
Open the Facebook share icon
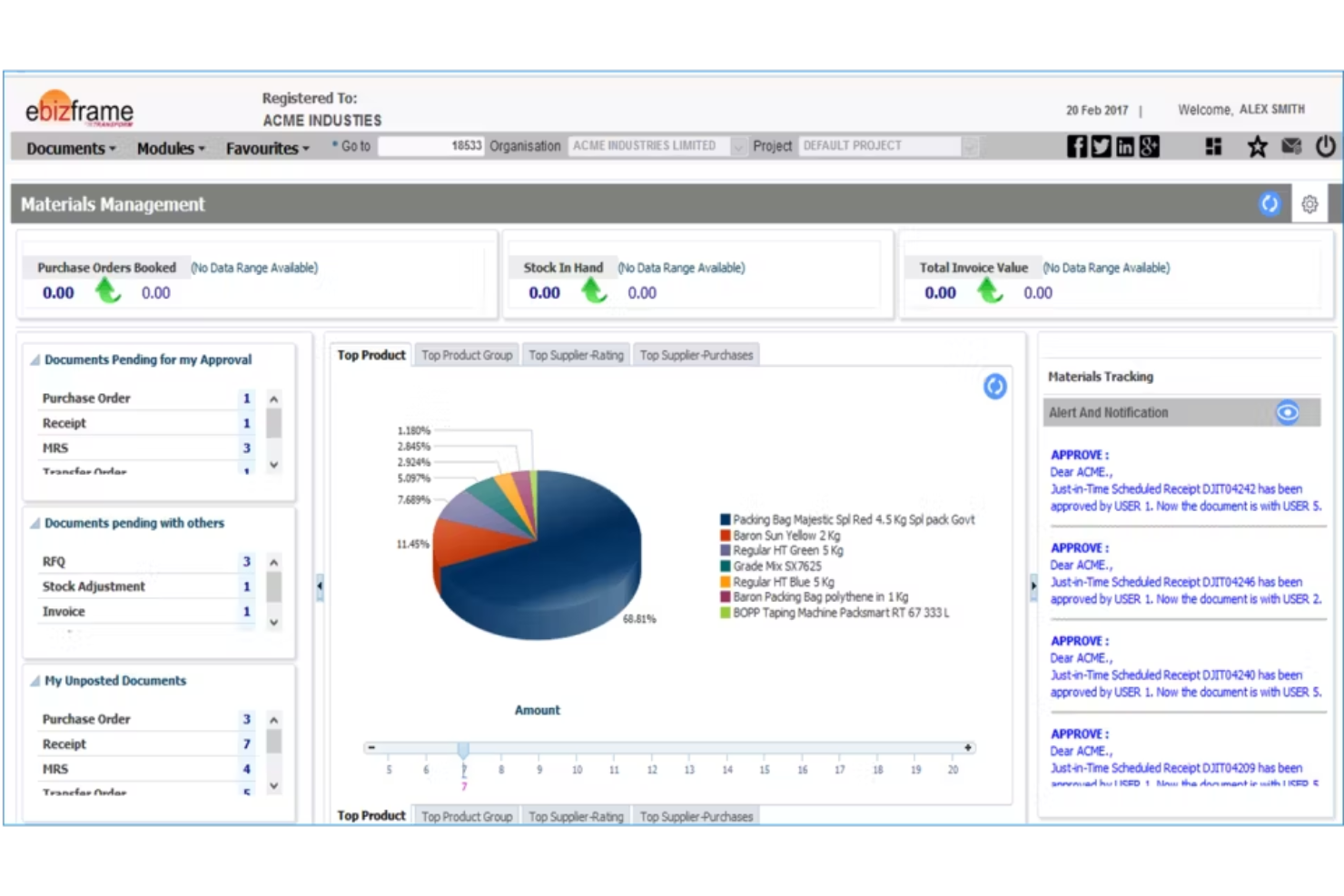[x=1076, y=145]
